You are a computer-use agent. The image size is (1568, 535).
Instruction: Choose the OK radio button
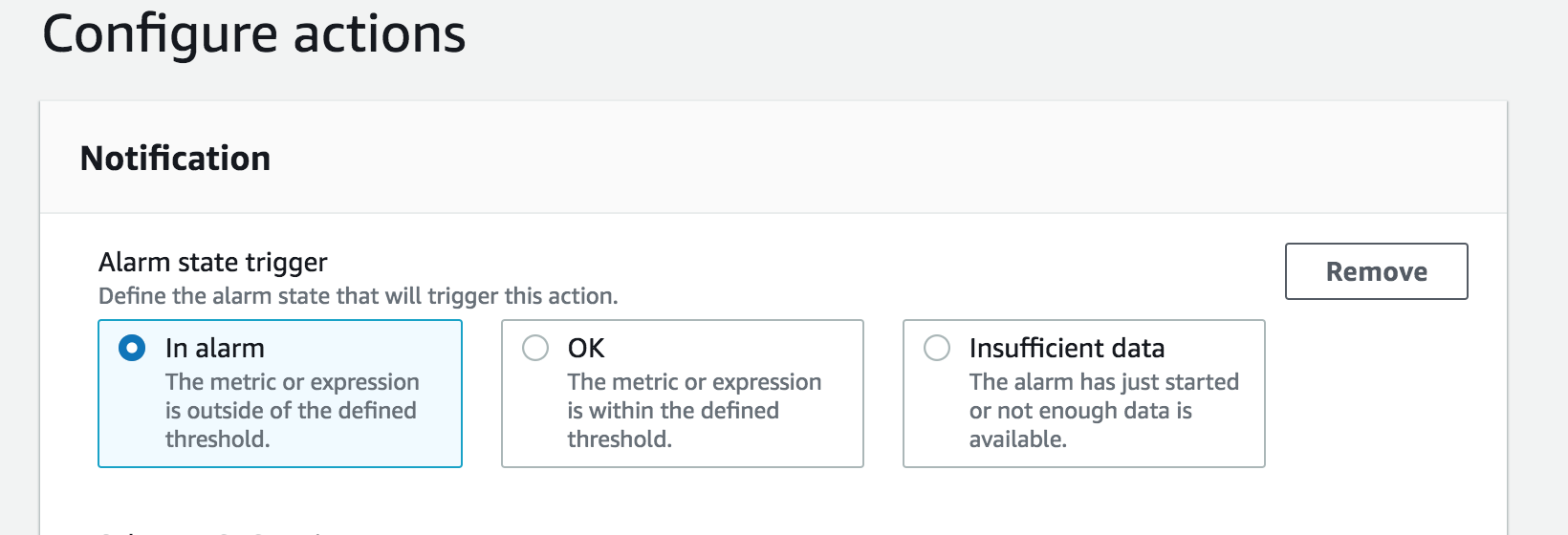[x=535, y=348]
